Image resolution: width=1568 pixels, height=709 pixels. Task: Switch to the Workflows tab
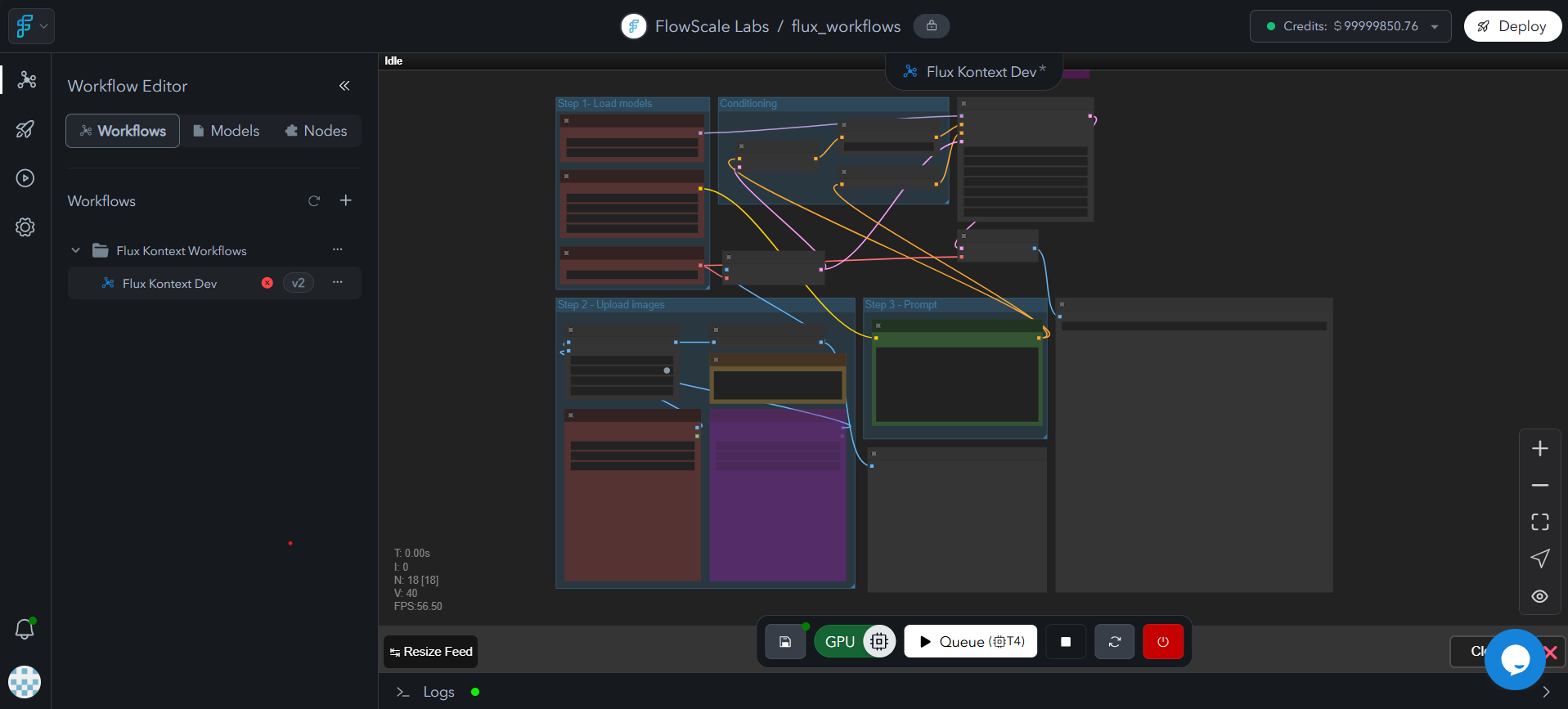point(123,131)
